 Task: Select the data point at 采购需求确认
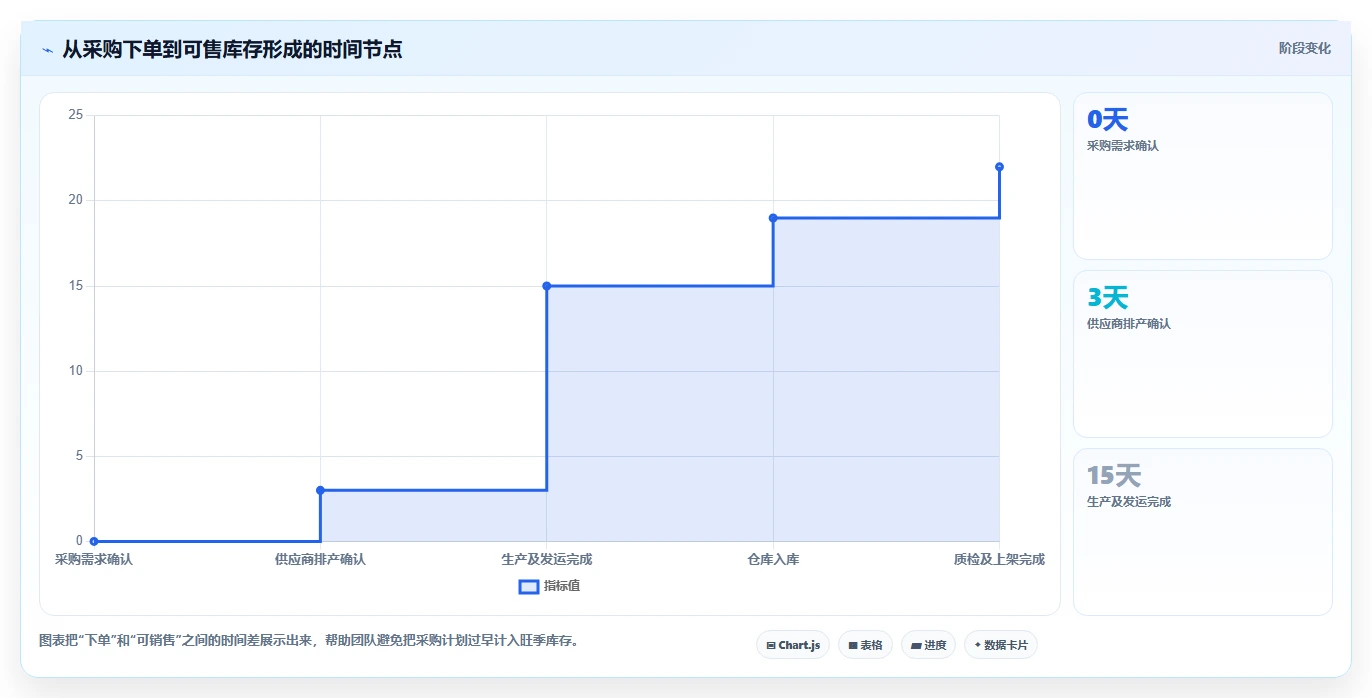(x=94, y=541)
